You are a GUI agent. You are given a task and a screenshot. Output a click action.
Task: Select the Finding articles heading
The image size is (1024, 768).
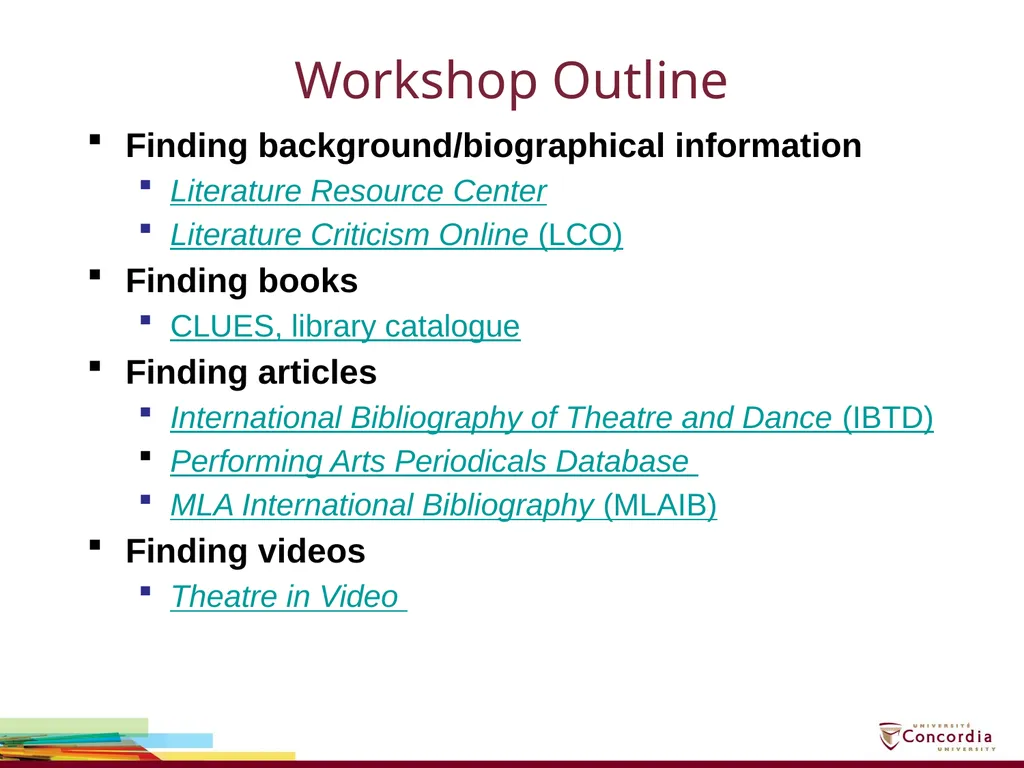click(x=251, y=372)
